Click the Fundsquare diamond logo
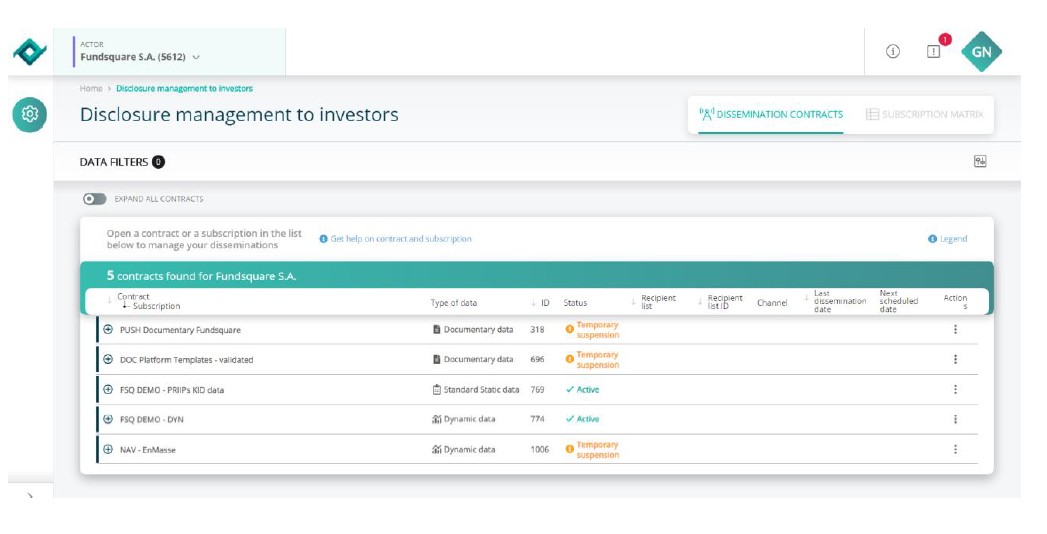 [x=29, y=53]
